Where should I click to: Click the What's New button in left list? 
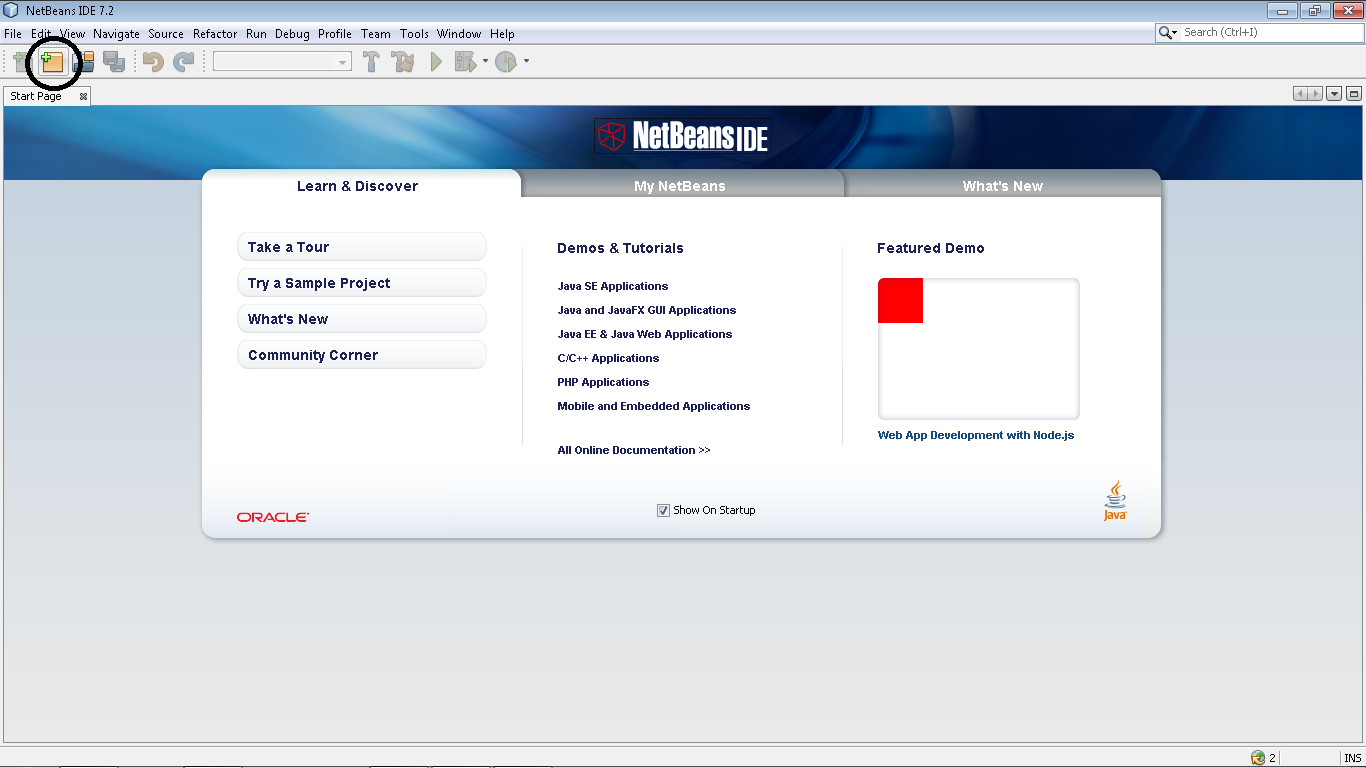click(362, 319)
